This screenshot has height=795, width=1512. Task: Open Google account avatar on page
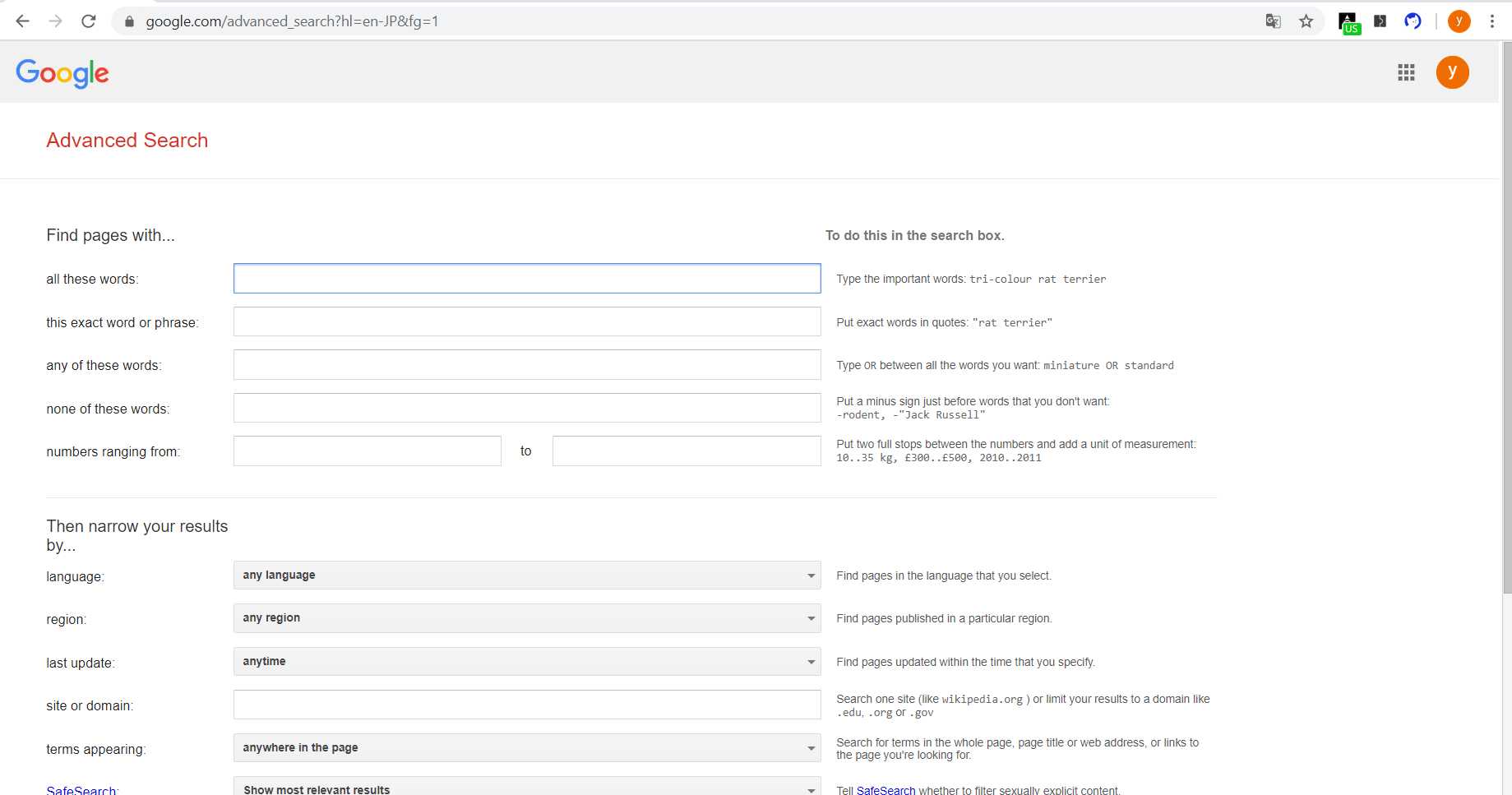1452,72
